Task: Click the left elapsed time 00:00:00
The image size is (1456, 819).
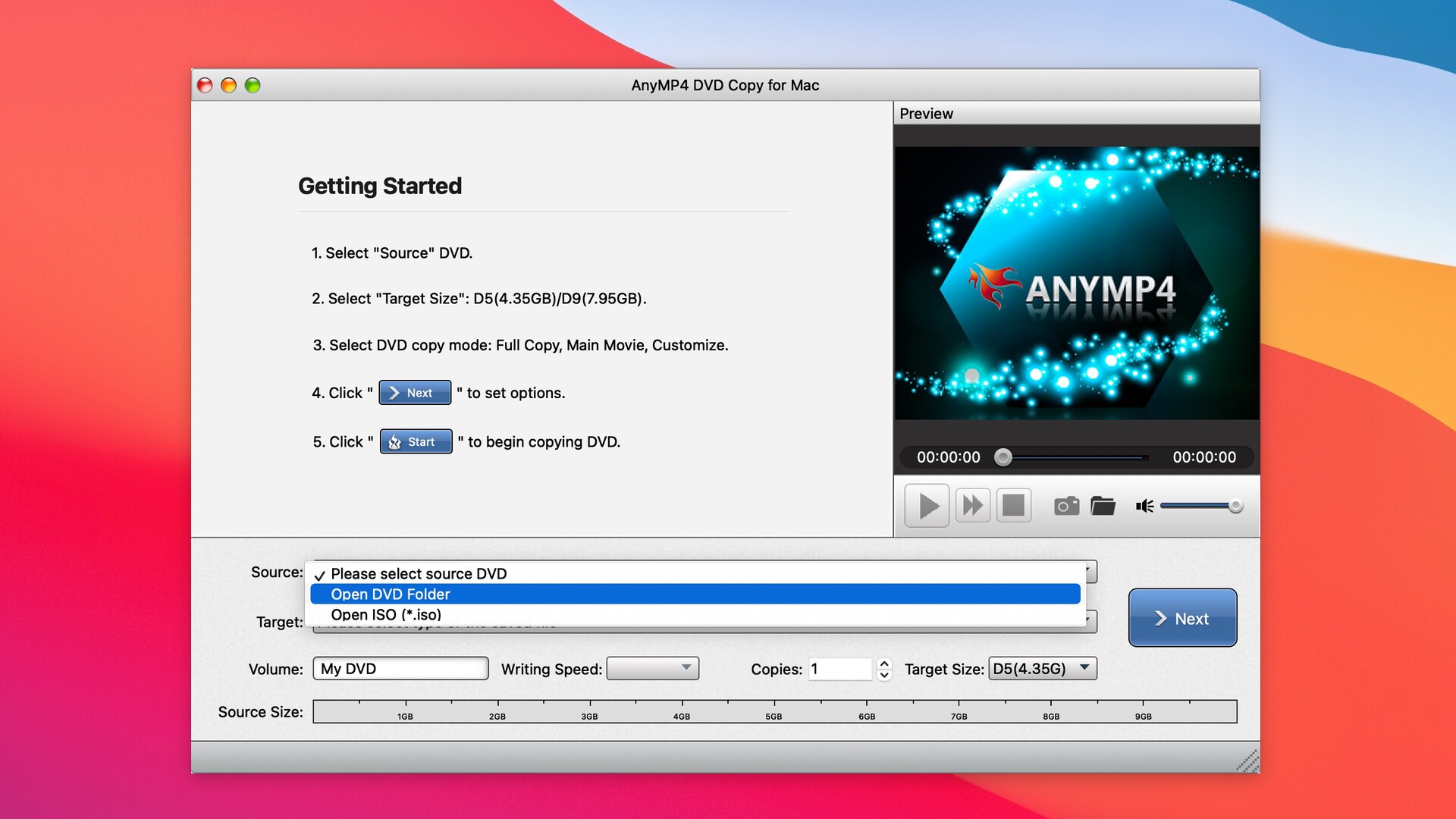Action: pyautogui.click(x=948, y=457)
